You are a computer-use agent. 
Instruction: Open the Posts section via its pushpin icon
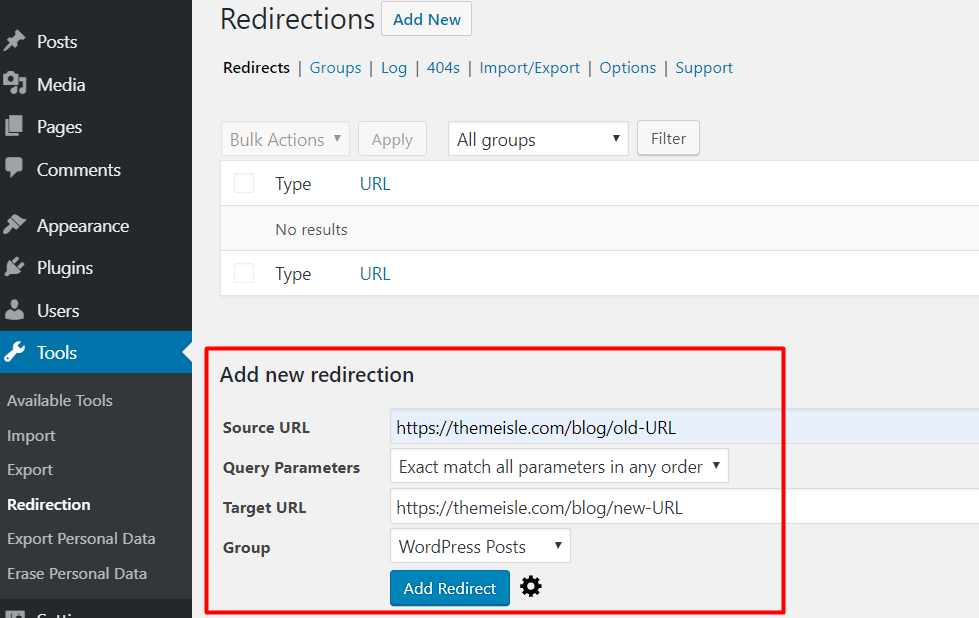(16, 42)
